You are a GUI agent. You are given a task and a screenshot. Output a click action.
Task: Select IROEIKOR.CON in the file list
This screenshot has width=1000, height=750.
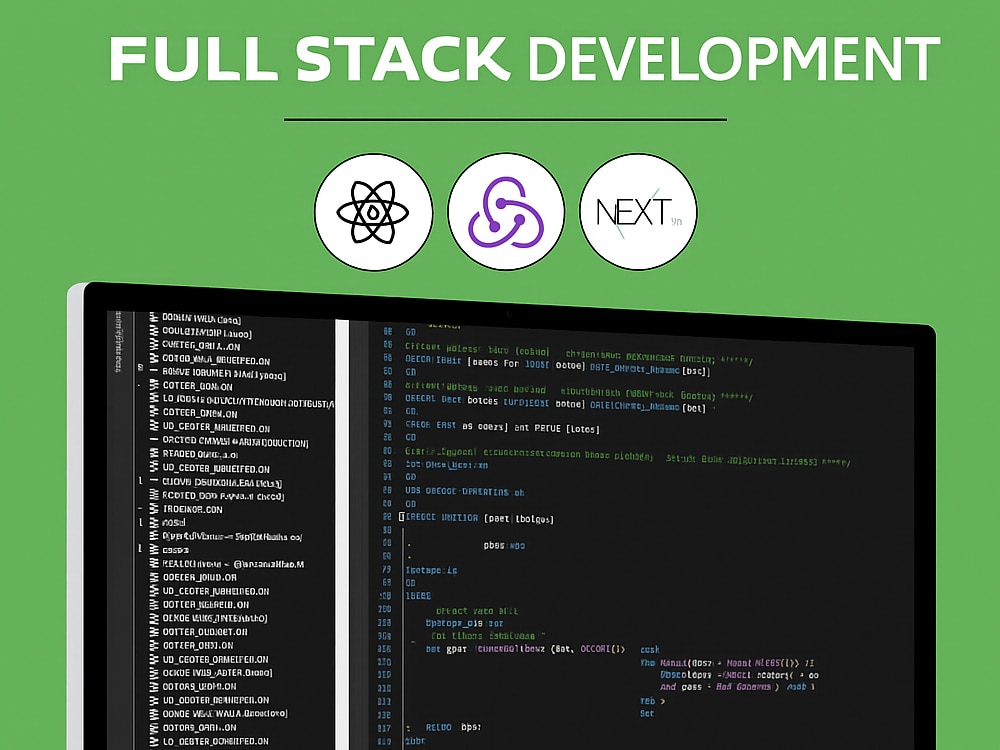[x=192, y=509]
